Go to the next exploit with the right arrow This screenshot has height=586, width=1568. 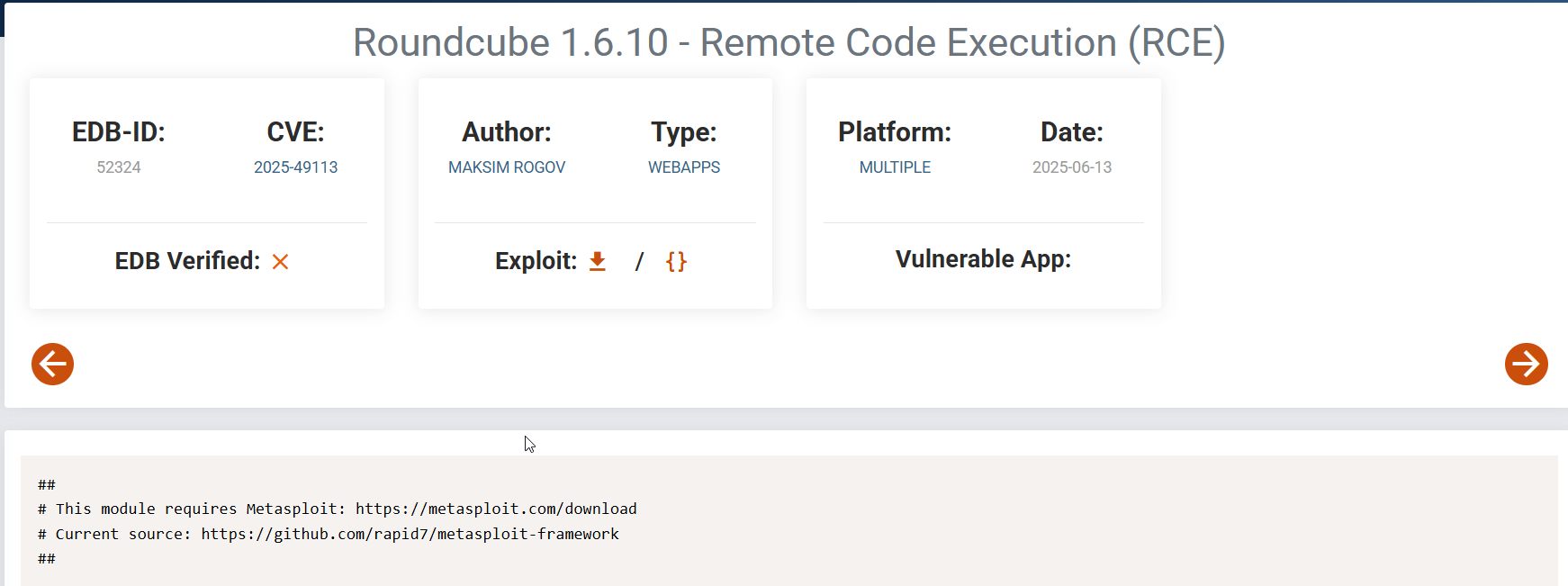click(1526, 364)
